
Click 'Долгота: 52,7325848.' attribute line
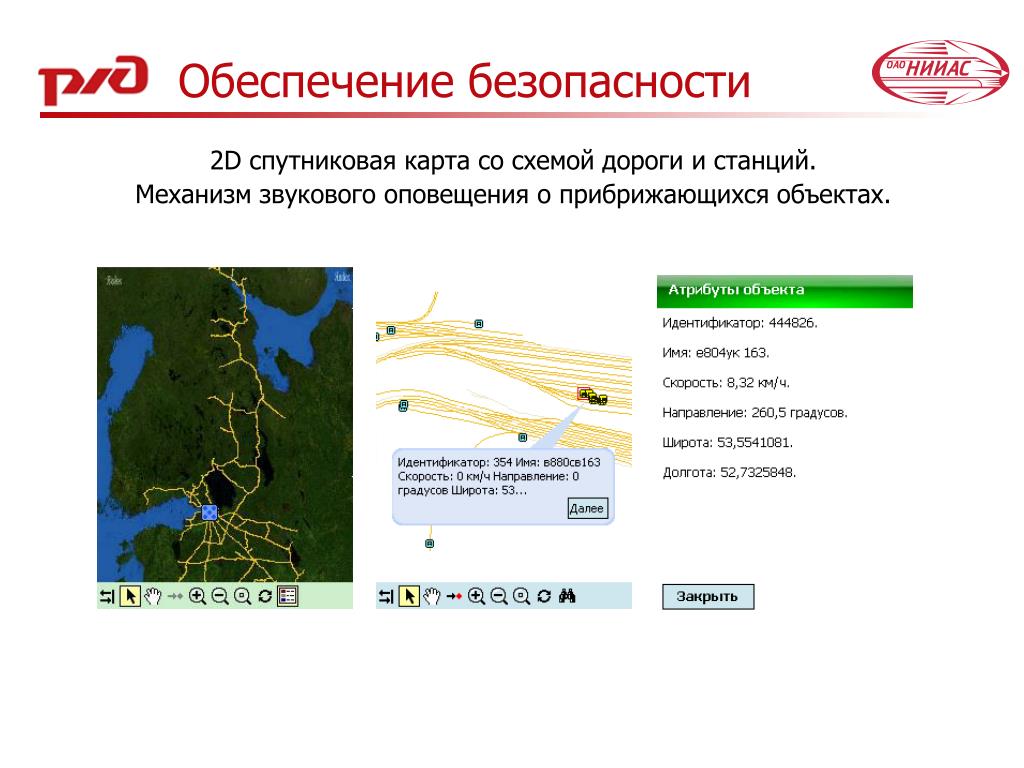click(x=729, y=473)
